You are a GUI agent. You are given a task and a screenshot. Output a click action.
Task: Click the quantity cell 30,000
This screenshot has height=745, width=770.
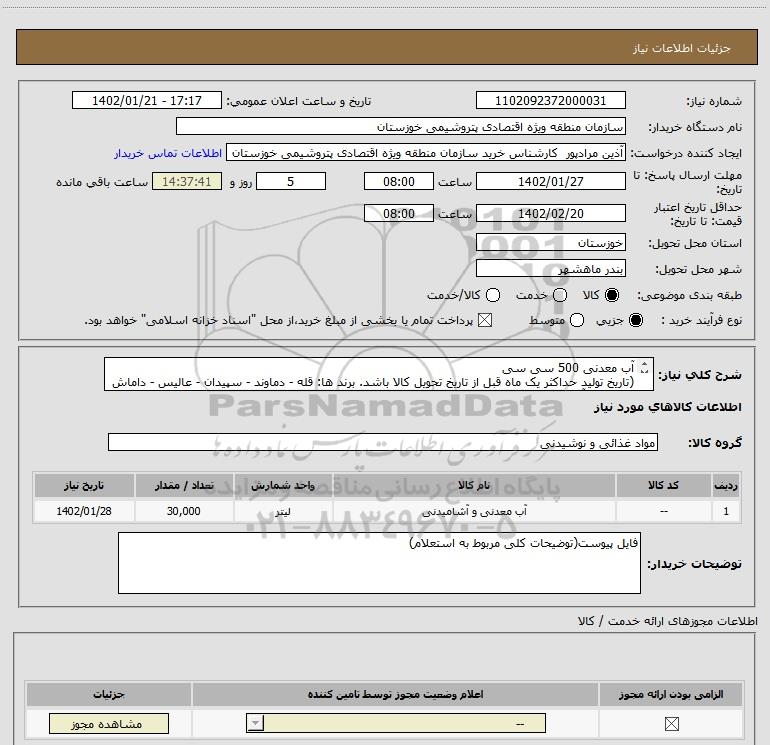tap(184, 511)
